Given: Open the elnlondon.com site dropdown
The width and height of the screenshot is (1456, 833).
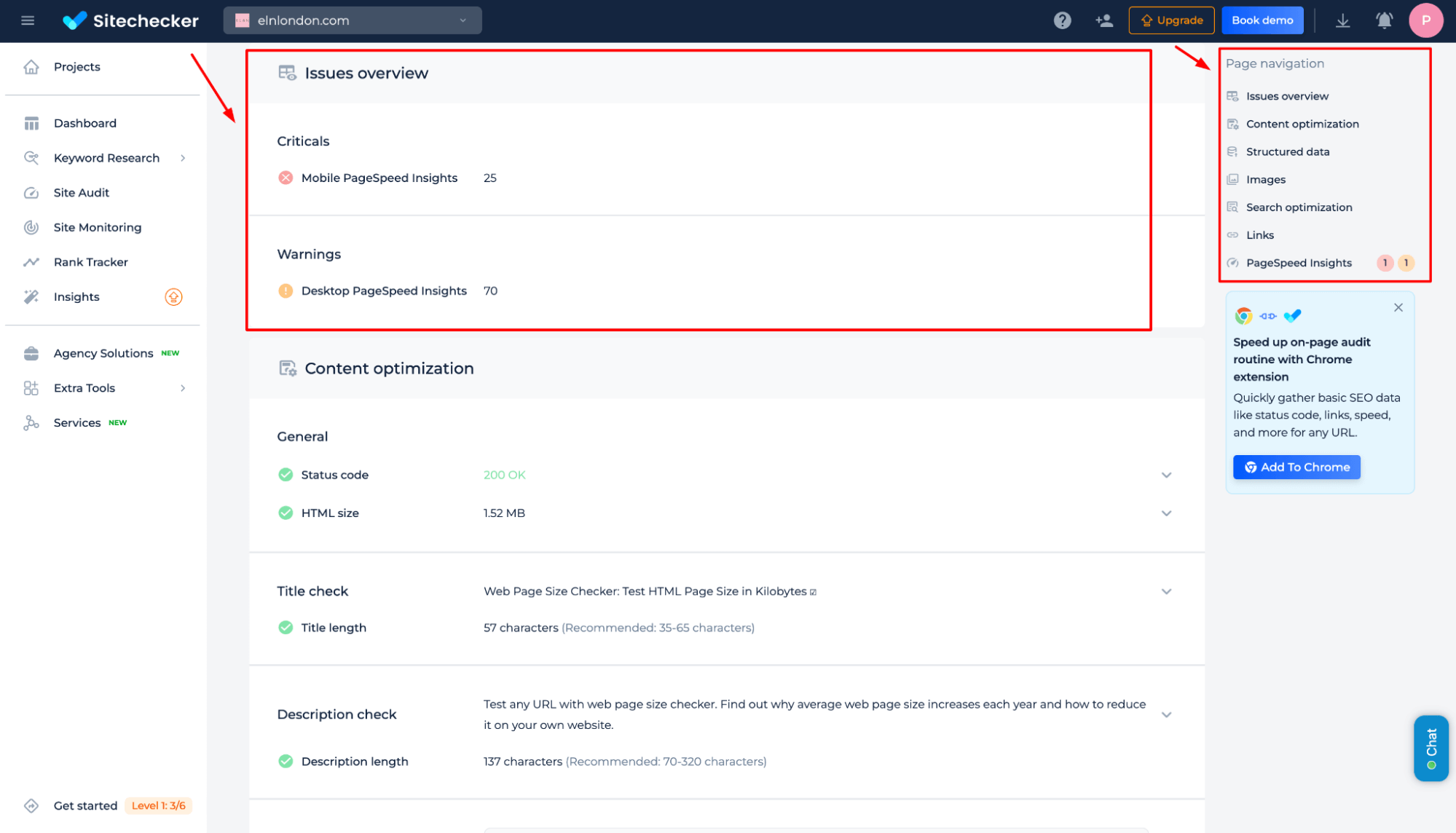Looking at the screenshot, I should point(460,20).
